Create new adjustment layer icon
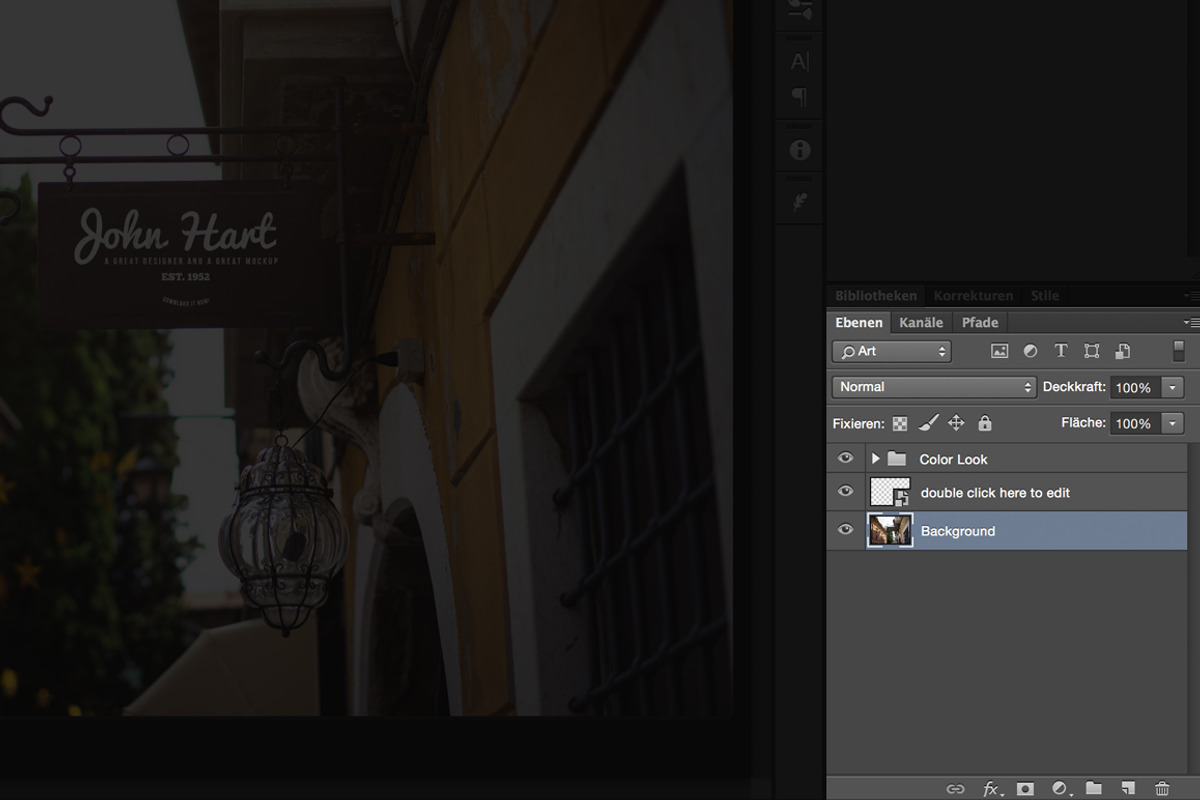 pos(1060,789)
